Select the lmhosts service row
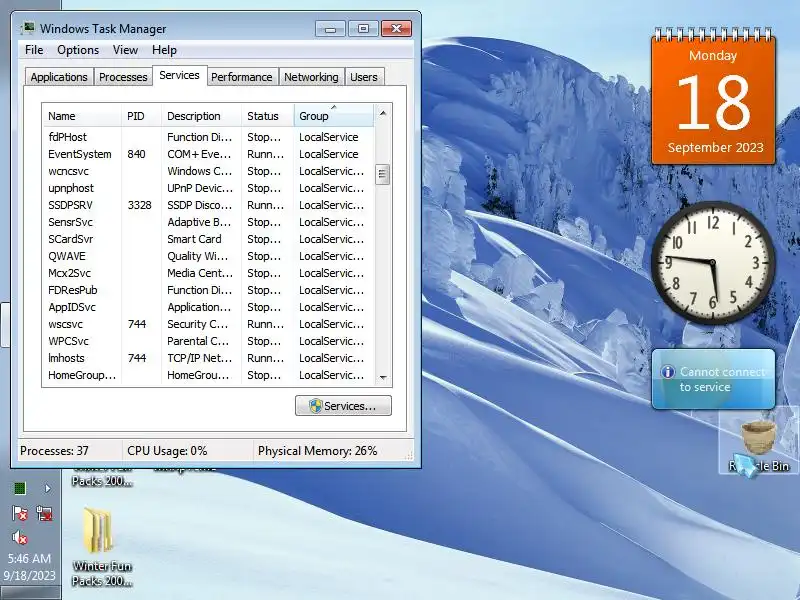This screenshot has height=600, width=800. 209,358
